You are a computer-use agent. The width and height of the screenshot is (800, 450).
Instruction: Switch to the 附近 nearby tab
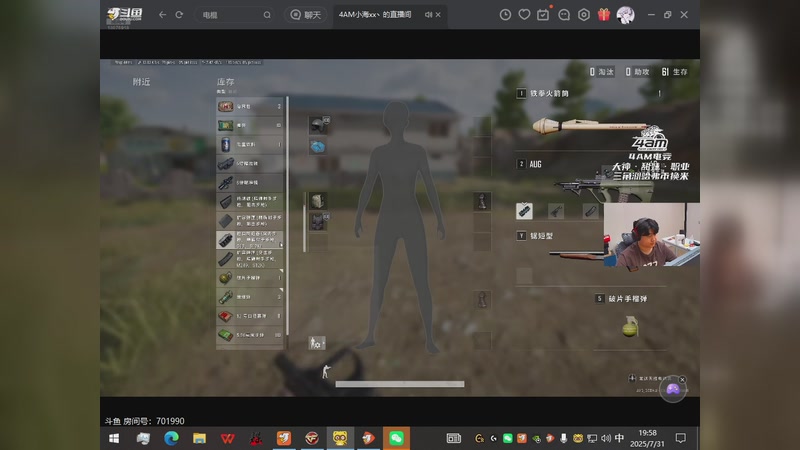click(141, 82)
